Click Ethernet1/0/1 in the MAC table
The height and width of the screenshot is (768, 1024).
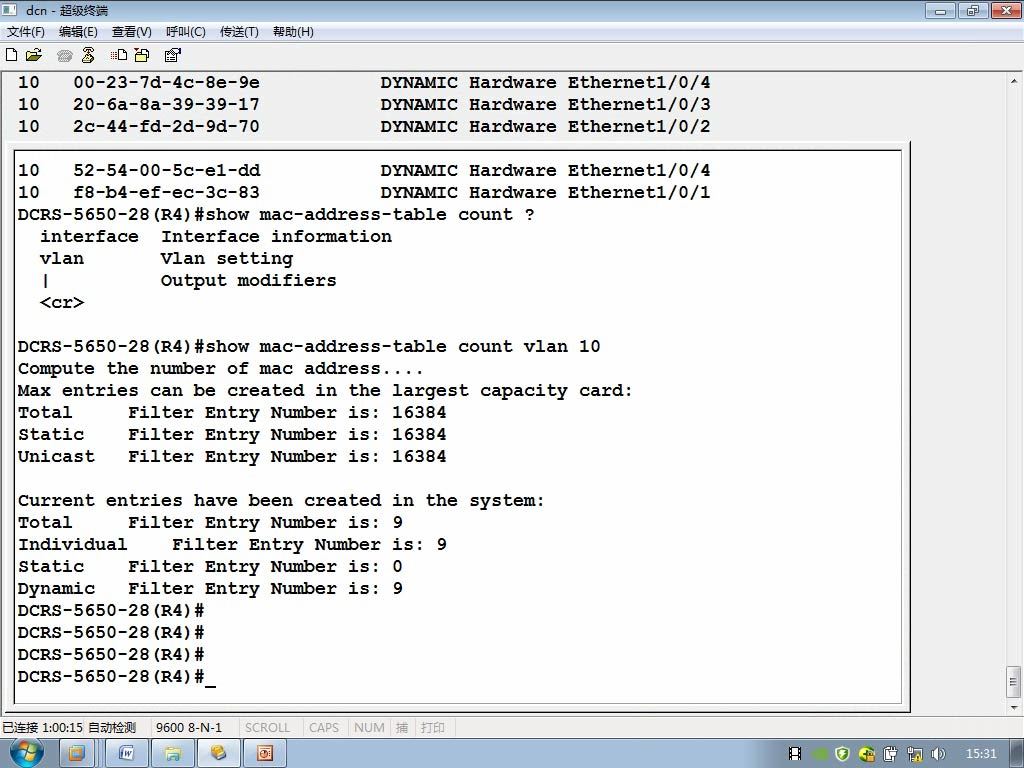point(639,193)
